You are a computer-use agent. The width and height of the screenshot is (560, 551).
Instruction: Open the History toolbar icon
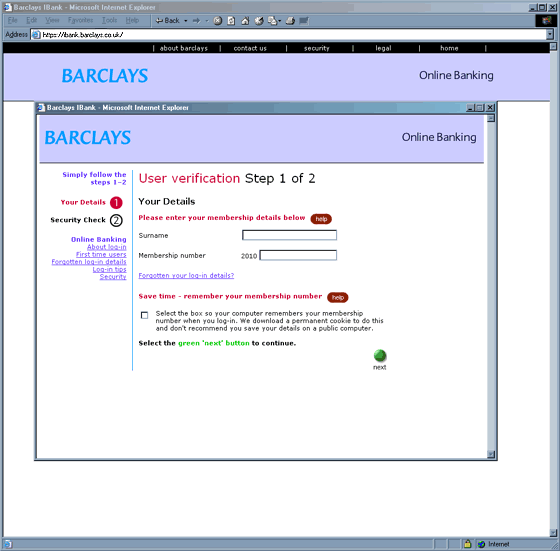pyautogui.click(x=259, y=21)
